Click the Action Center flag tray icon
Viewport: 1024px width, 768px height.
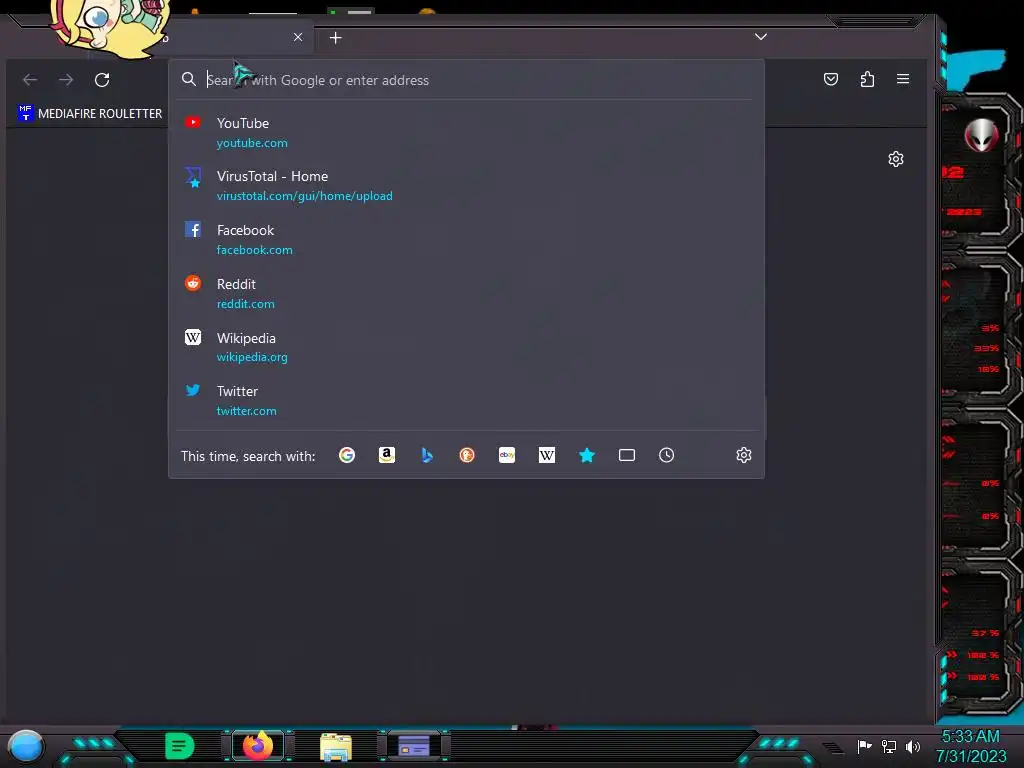(865, 746)
